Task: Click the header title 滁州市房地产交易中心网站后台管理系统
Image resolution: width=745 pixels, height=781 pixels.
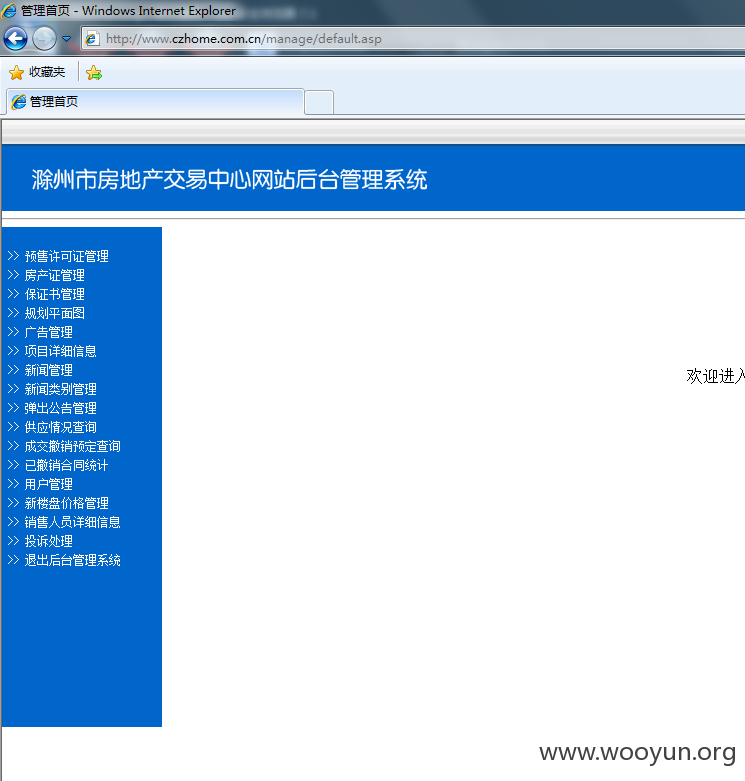Action: coord(229,179)
